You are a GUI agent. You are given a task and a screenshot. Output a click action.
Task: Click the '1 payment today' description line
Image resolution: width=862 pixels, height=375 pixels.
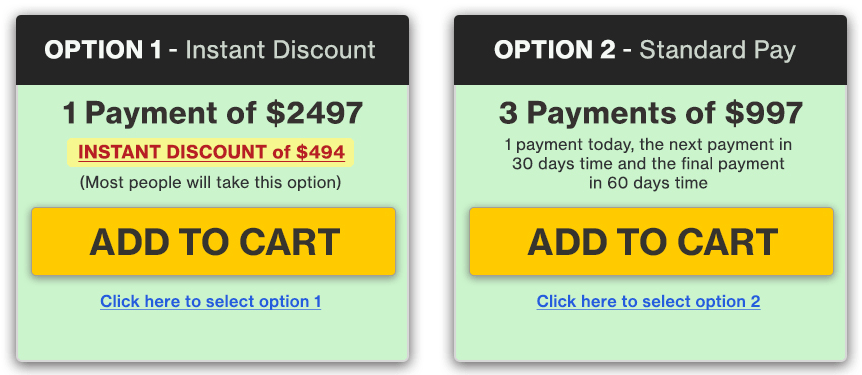click(649, 145)
